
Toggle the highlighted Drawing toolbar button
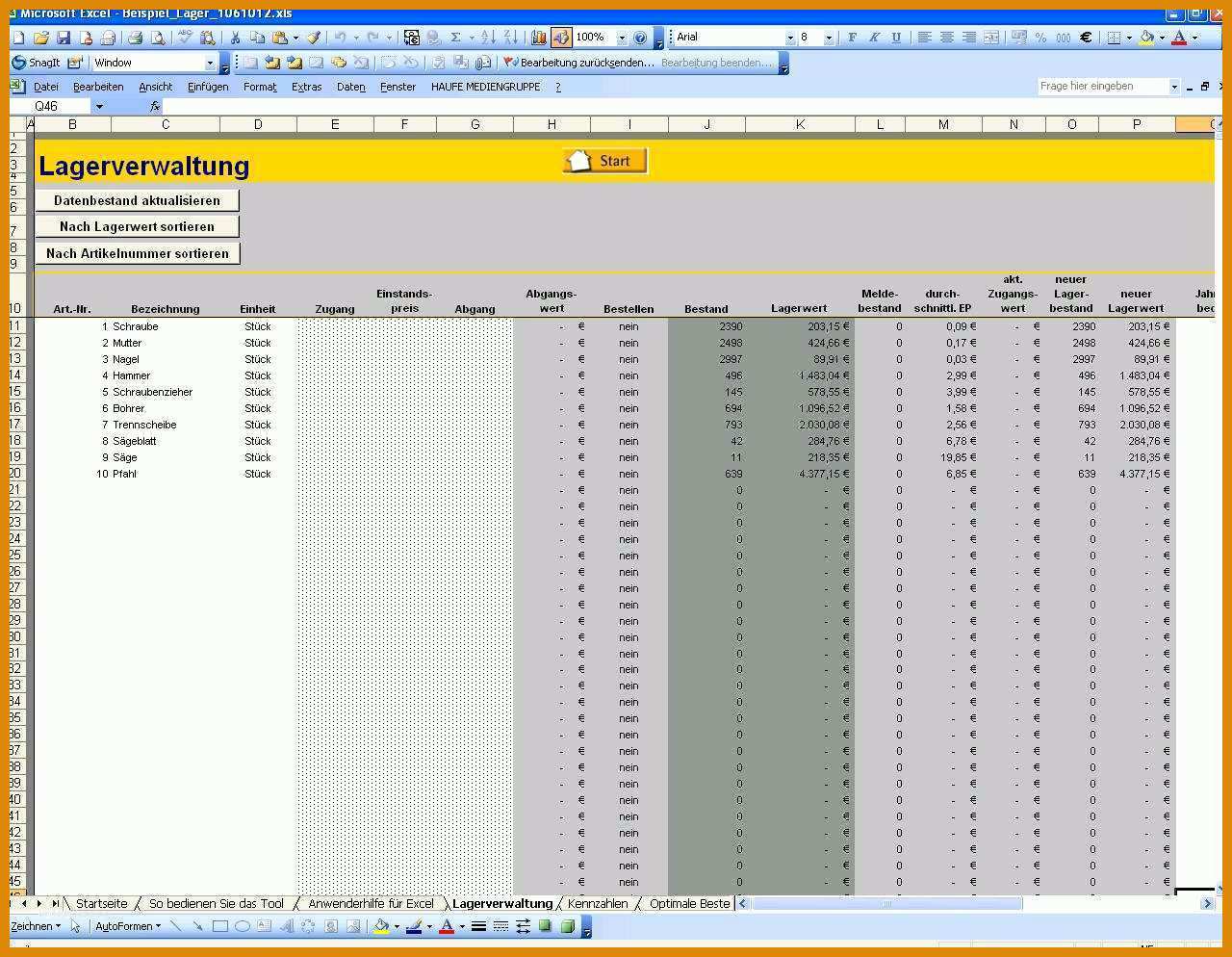pos(561,38)
